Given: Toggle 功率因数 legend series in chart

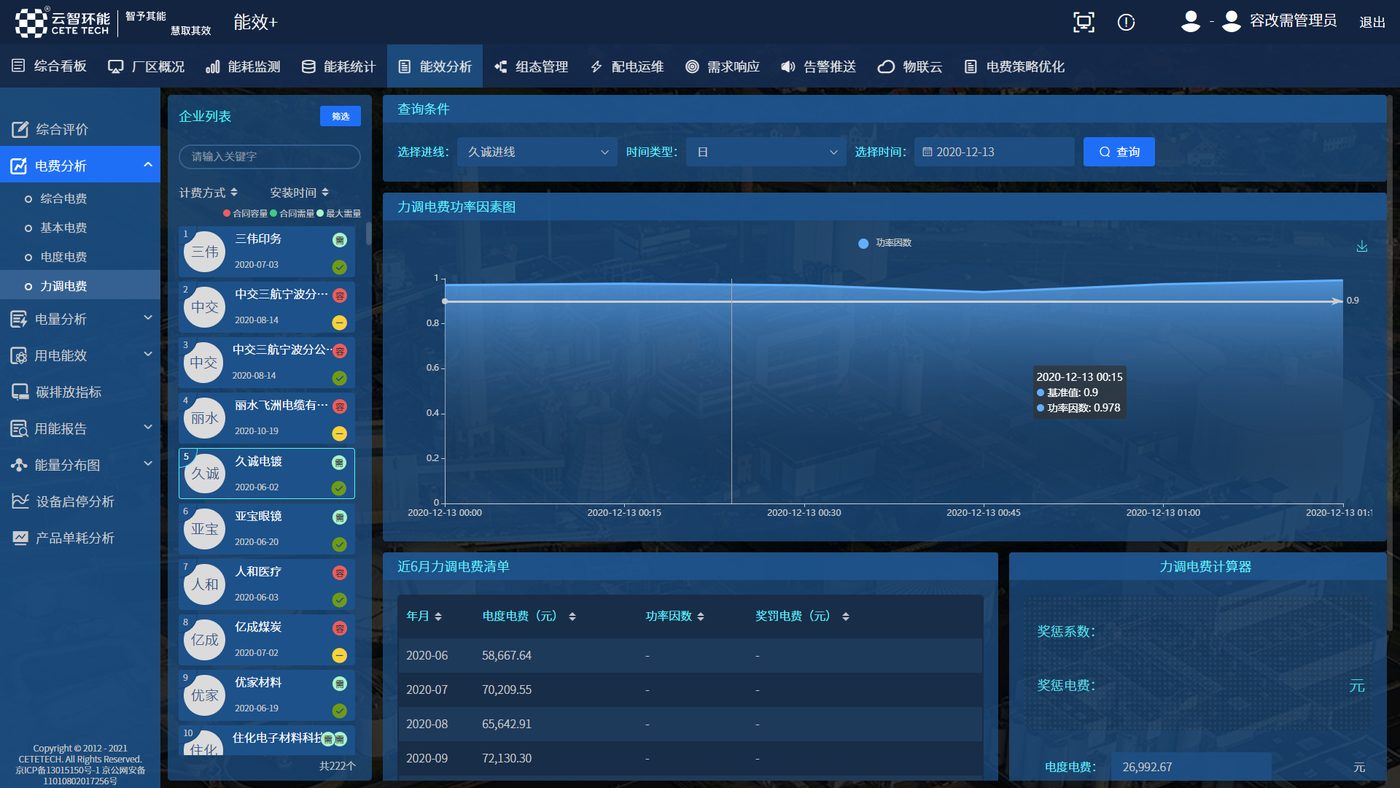Looking at the screenshot, I should tap(885, 243).
